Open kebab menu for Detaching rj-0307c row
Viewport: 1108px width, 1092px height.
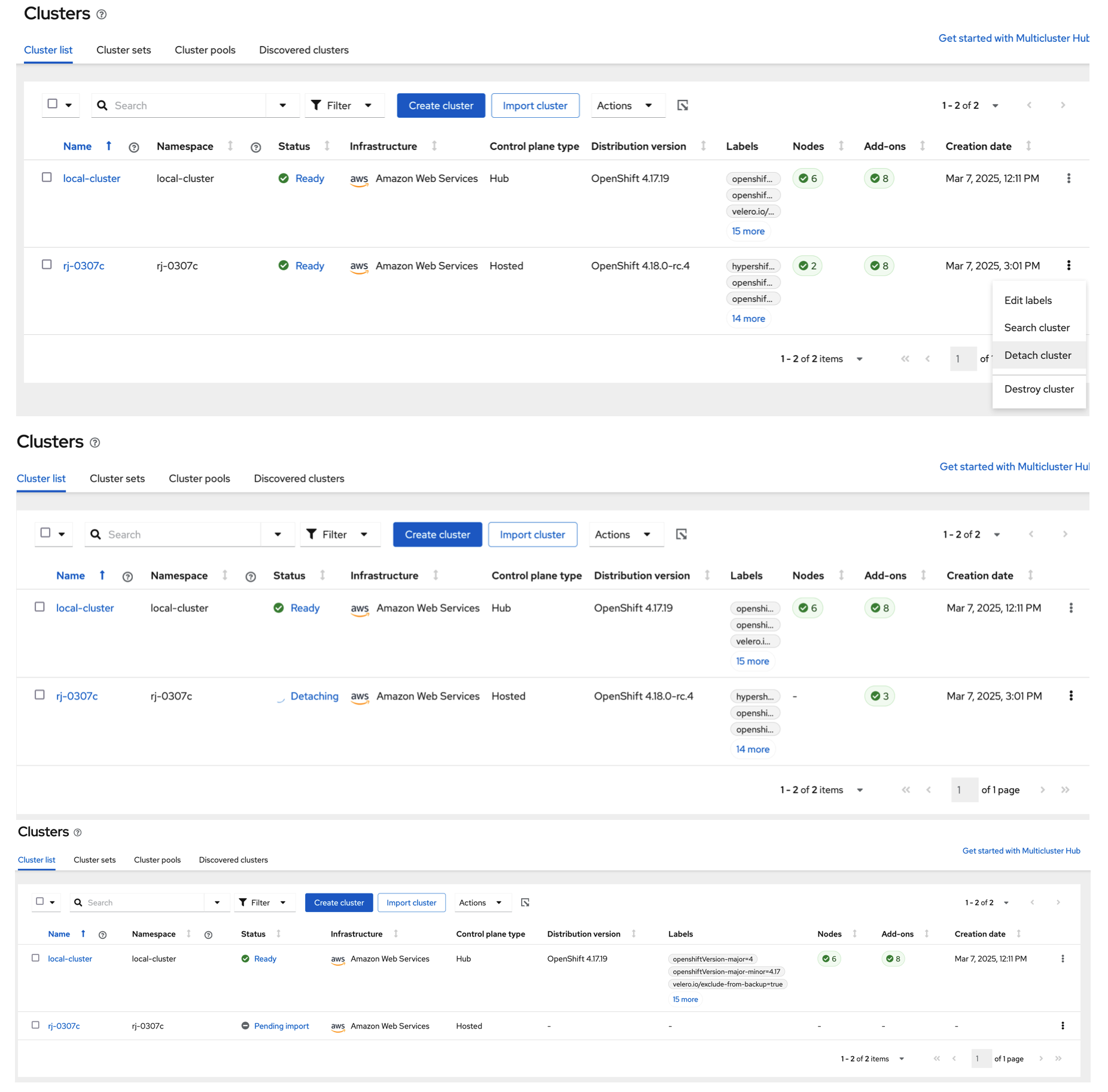pyautogui.click(x=1071, y=696)
